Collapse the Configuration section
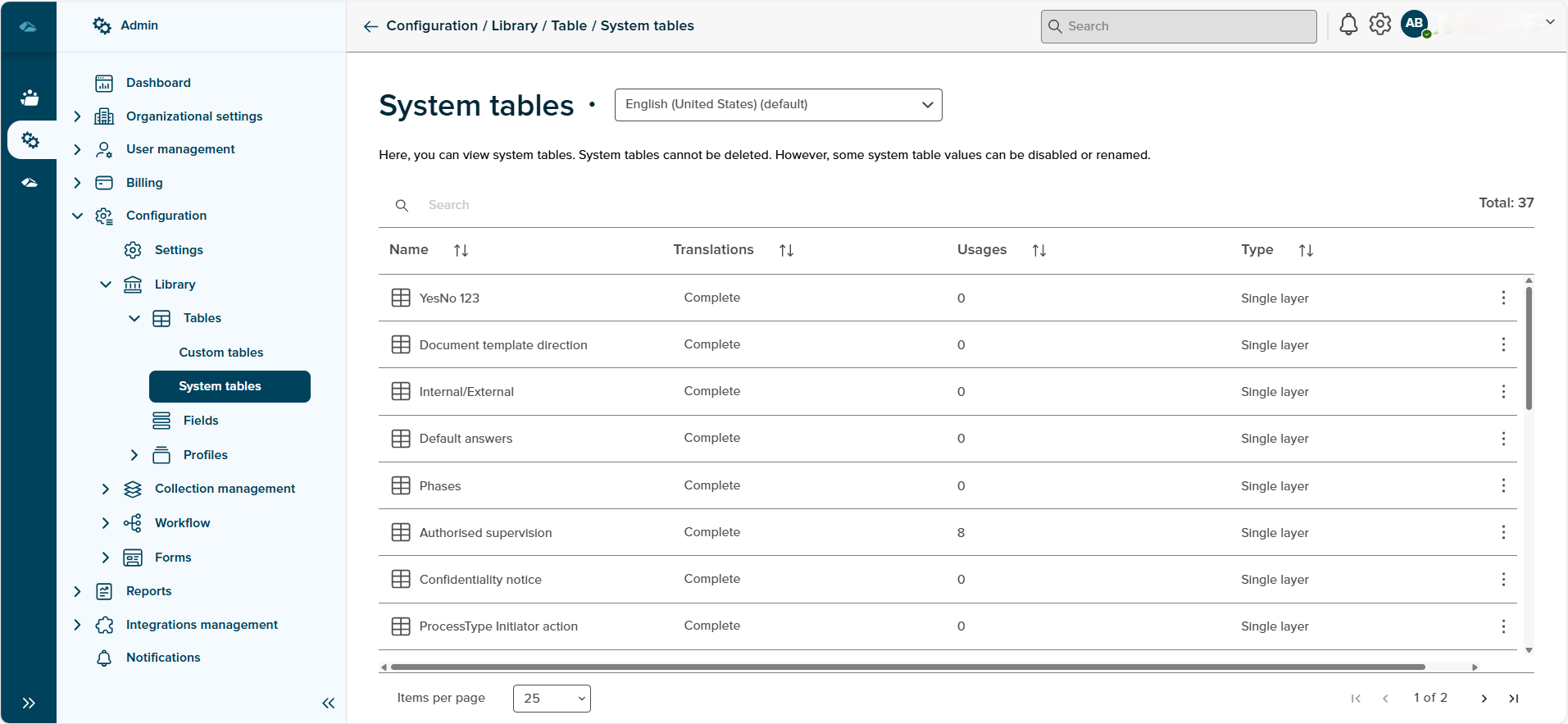 [x=77, y=216]
